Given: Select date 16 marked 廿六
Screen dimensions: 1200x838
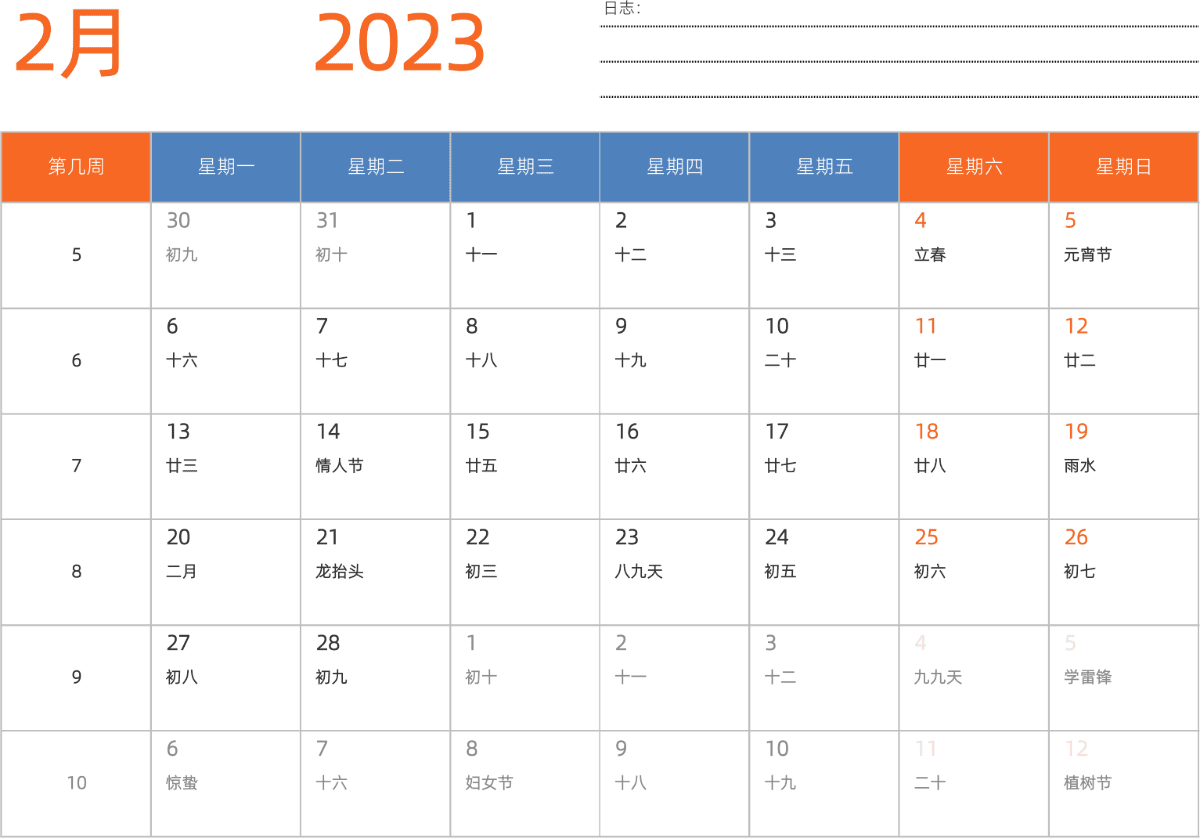Looking at the screenshot, I should 675,466.
